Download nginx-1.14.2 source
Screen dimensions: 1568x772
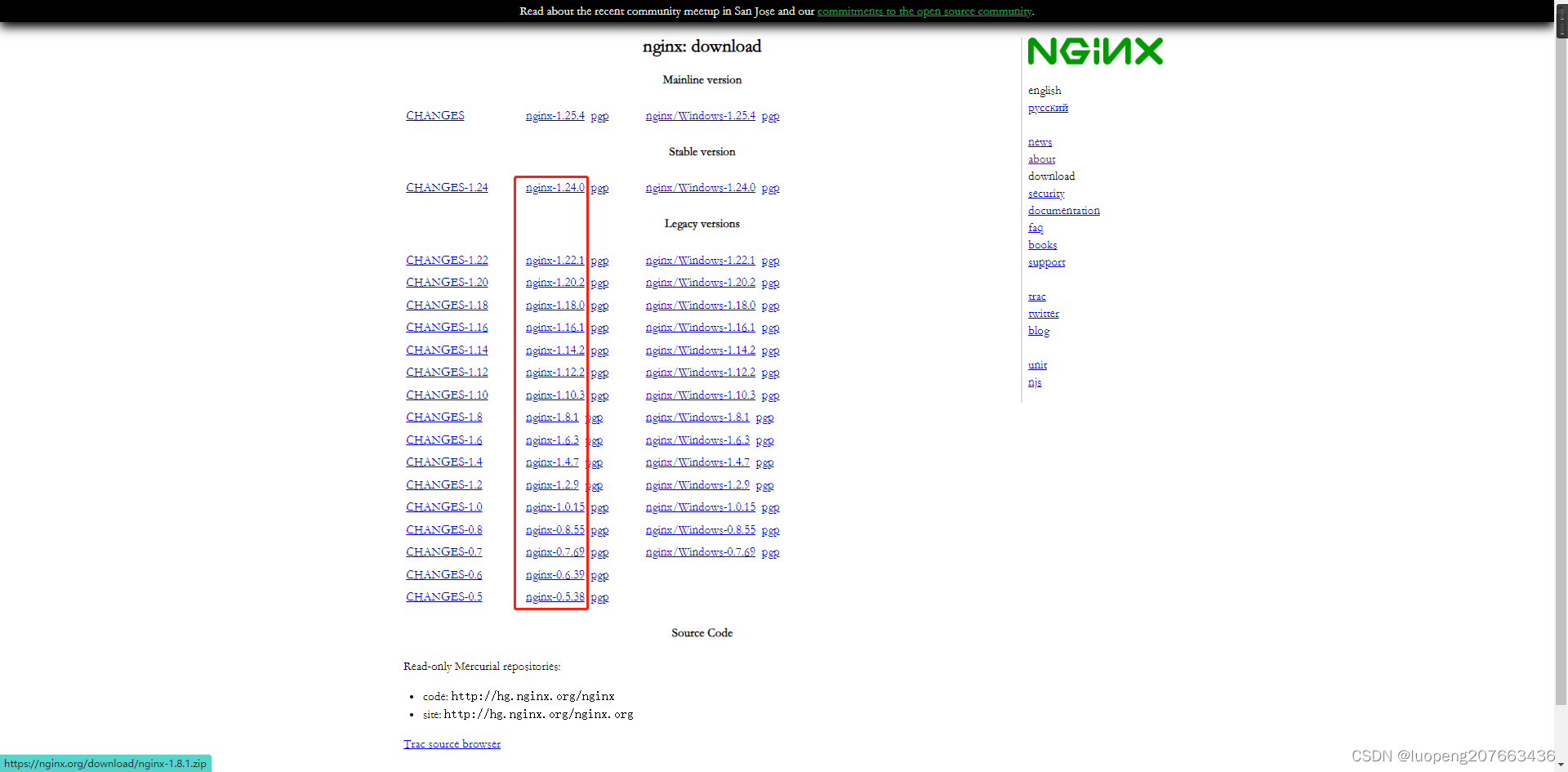pos(555,350)
